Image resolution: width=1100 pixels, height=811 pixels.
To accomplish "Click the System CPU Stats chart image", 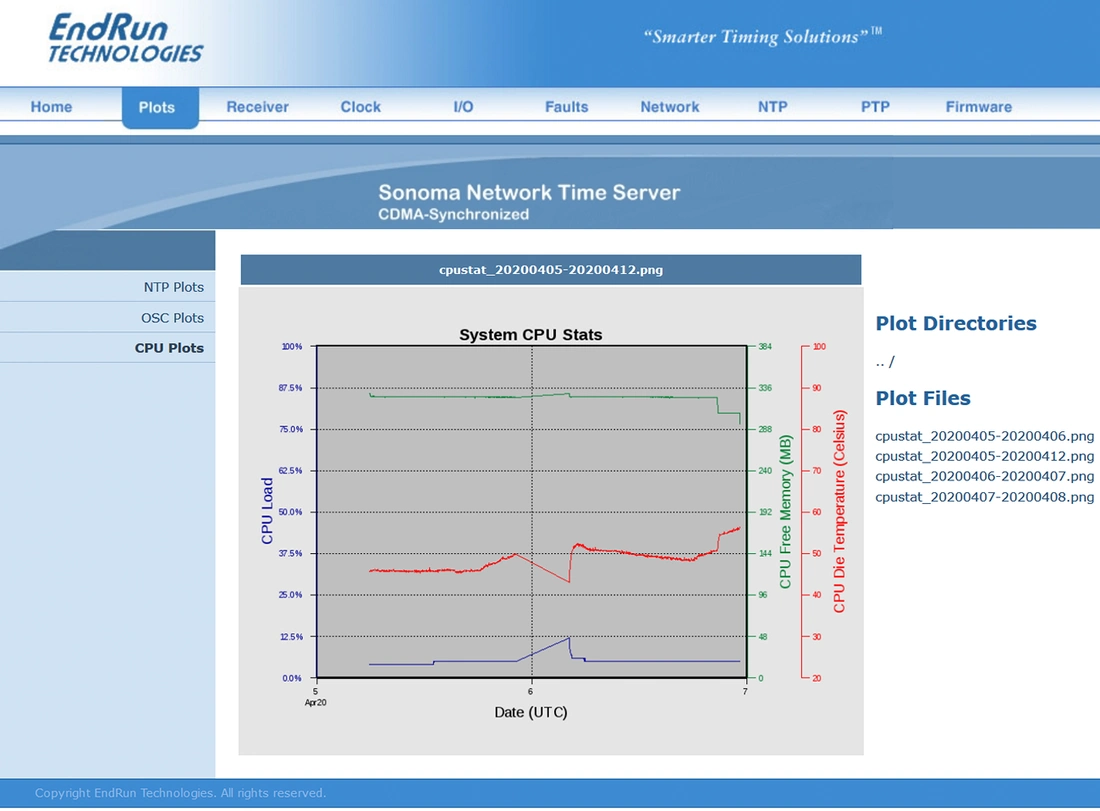I will 551,523.
